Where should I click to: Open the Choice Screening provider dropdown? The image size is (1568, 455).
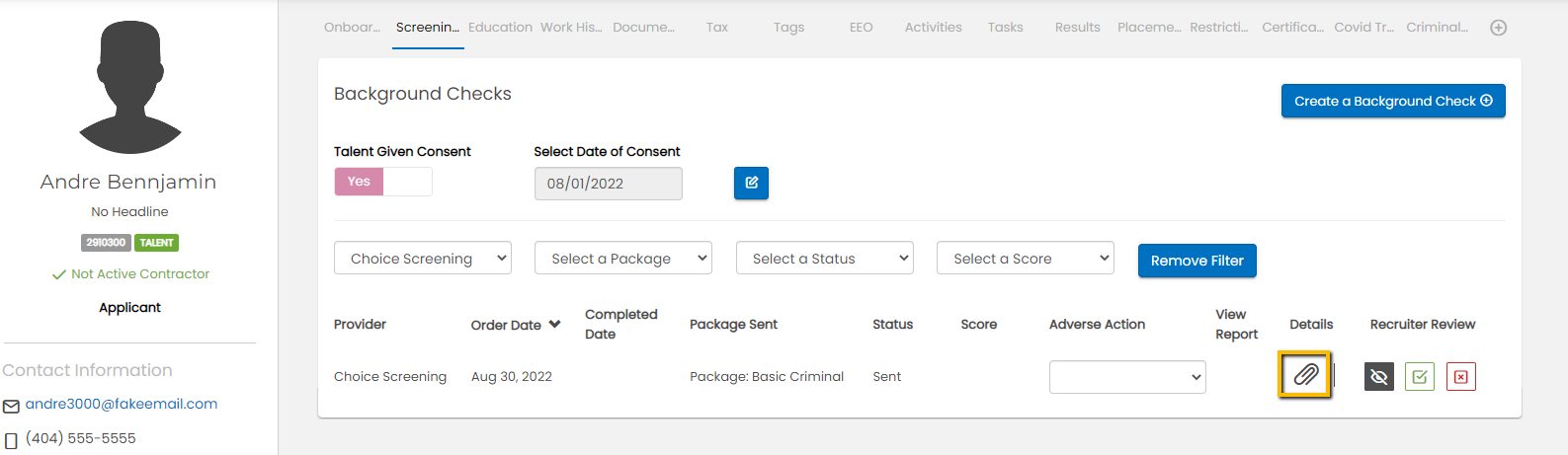(423, 259)
